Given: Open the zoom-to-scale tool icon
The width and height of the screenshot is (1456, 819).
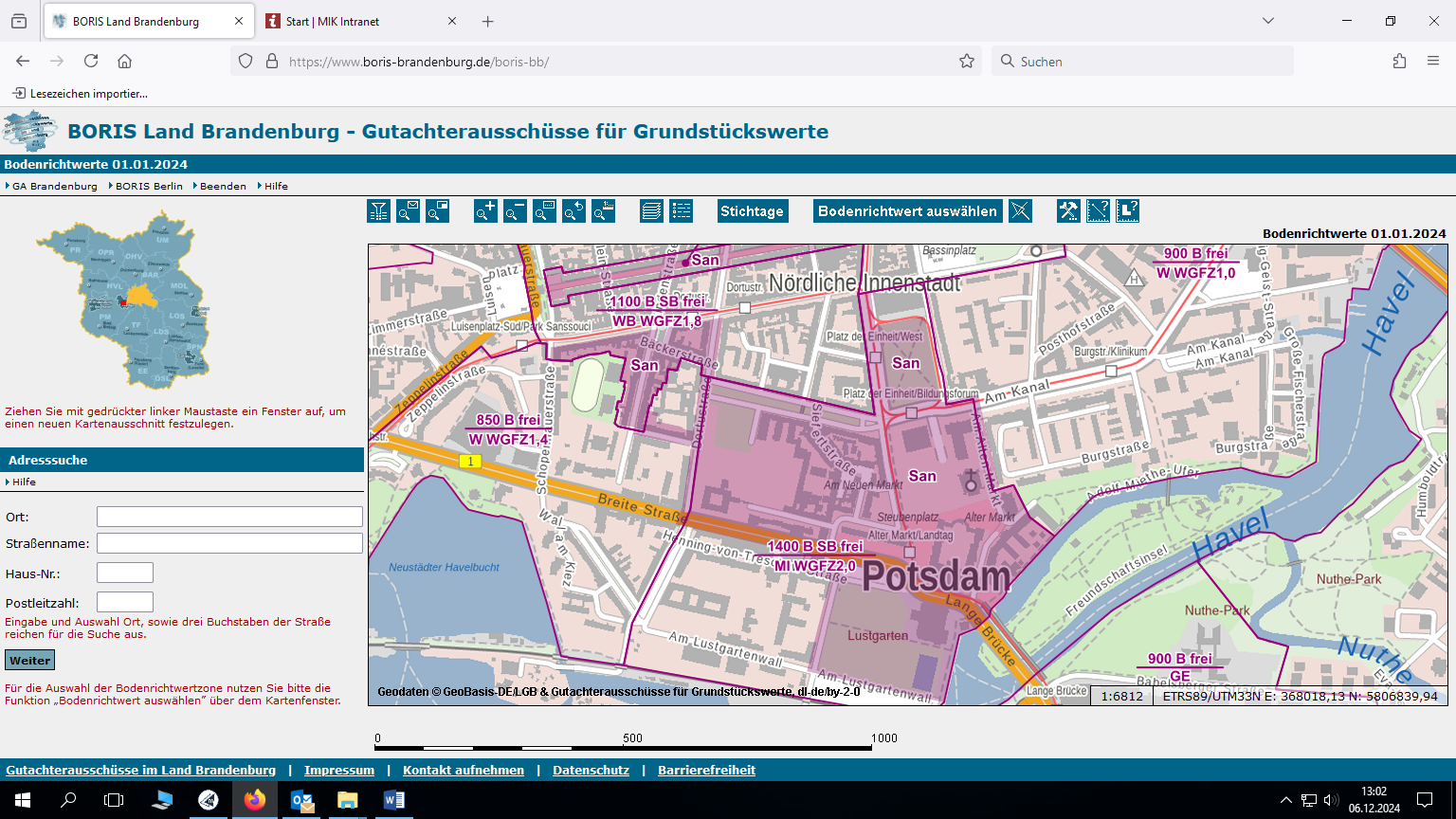Looking at the screenshot, I should [603, 210].
